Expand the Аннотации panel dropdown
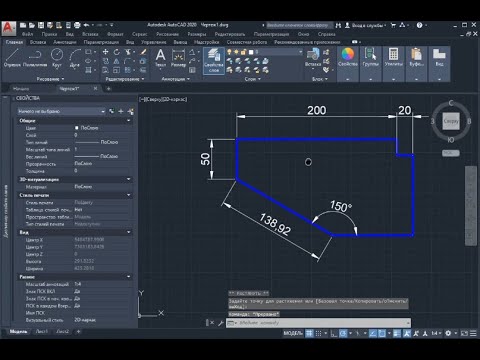The image size is (480, 360). coord(176,79)
